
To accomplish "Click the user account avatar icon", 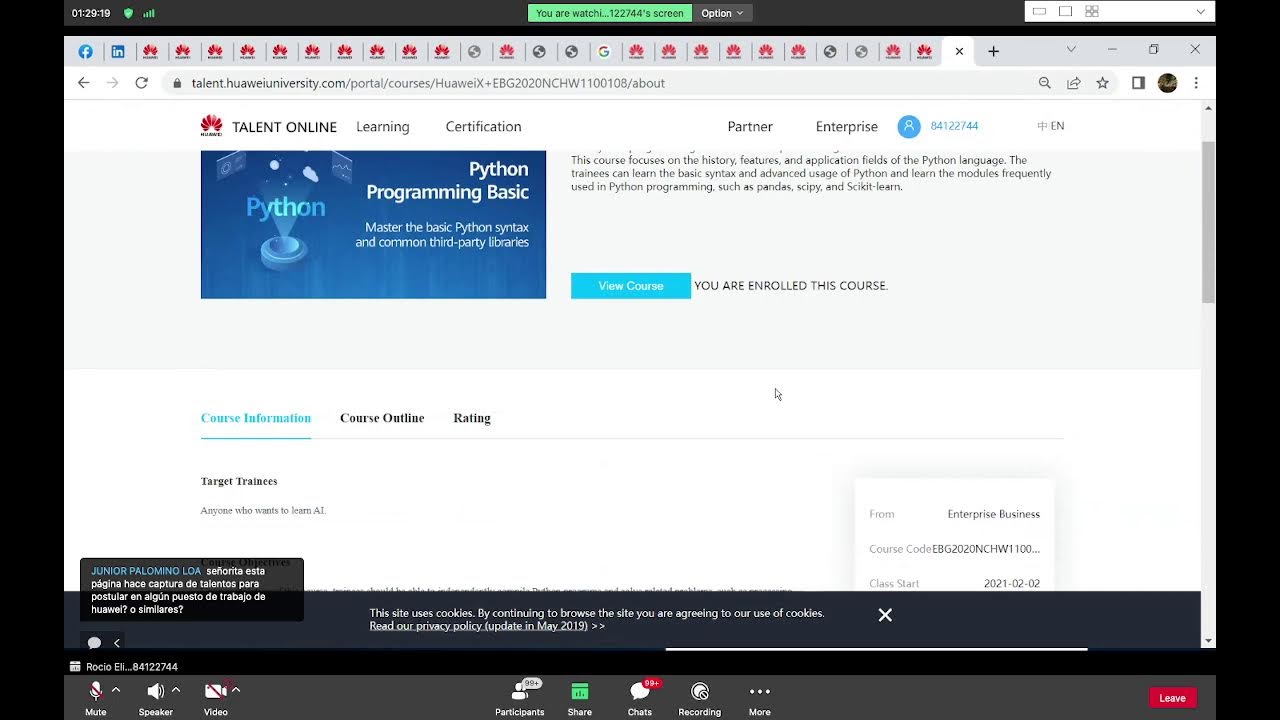I will [x=909, y=126].
